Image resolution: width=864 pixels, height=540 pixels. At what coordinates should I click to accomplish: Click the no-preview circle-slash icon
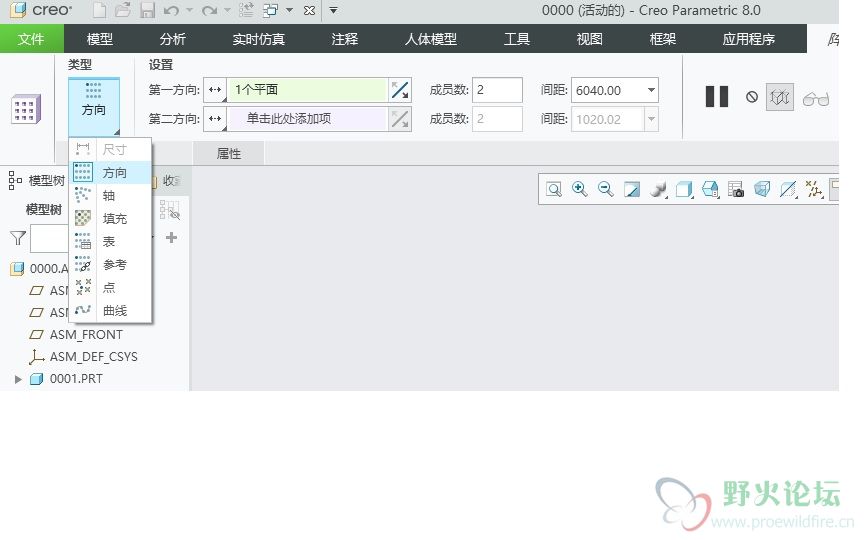tap(752, 97)
